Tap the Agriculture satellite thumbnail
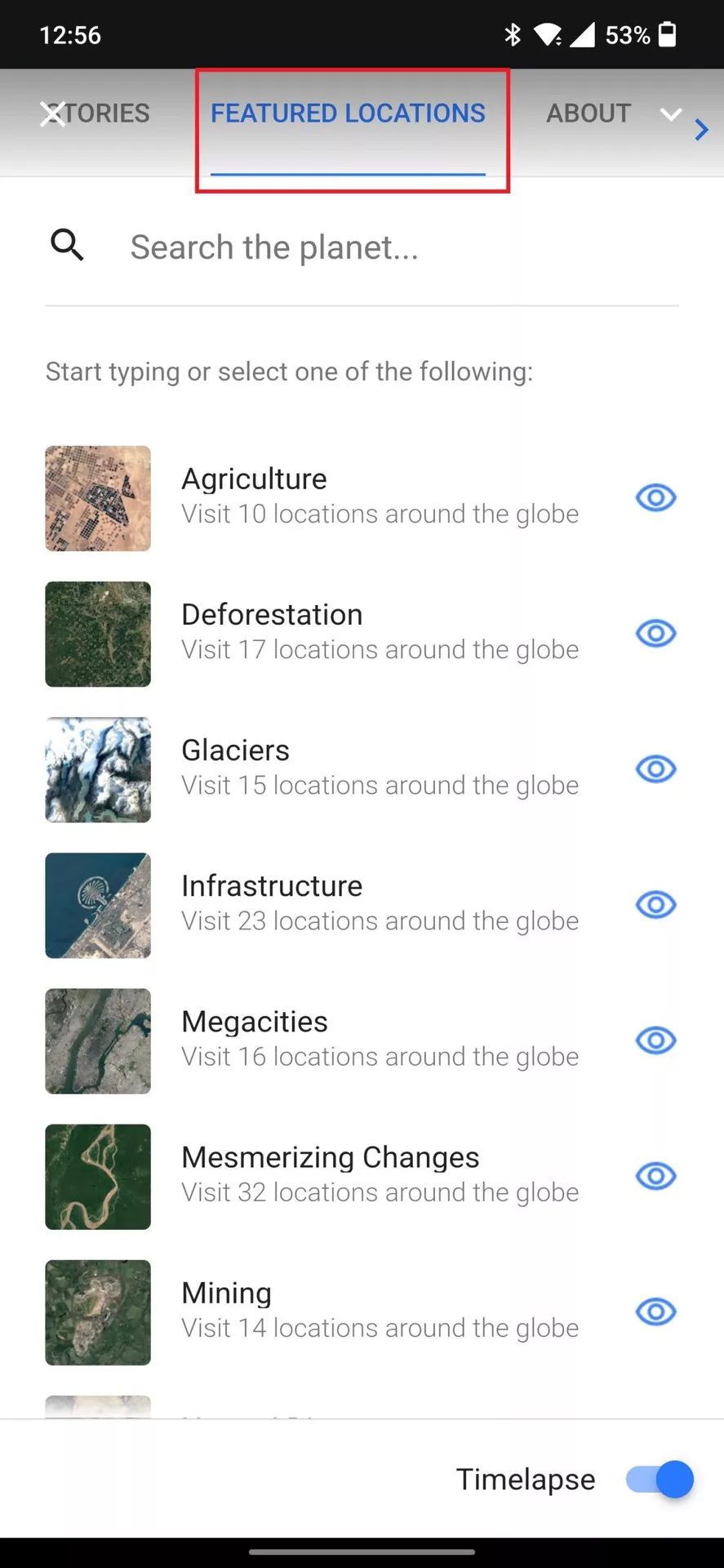Viewport: 724px width, 1568px height. (x=98, y=498)
